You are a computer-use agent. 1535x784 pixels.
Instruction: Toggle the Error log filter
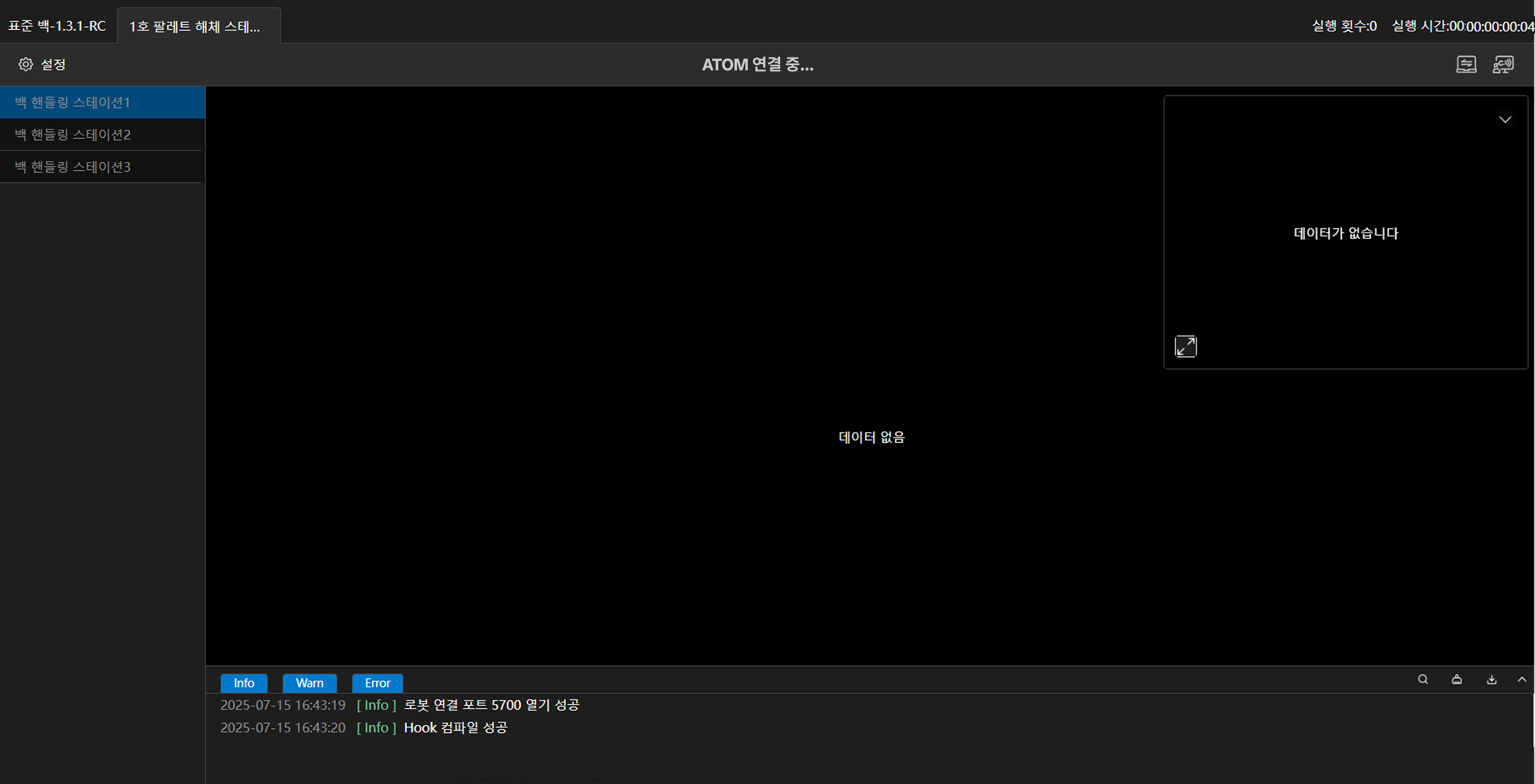377,683
